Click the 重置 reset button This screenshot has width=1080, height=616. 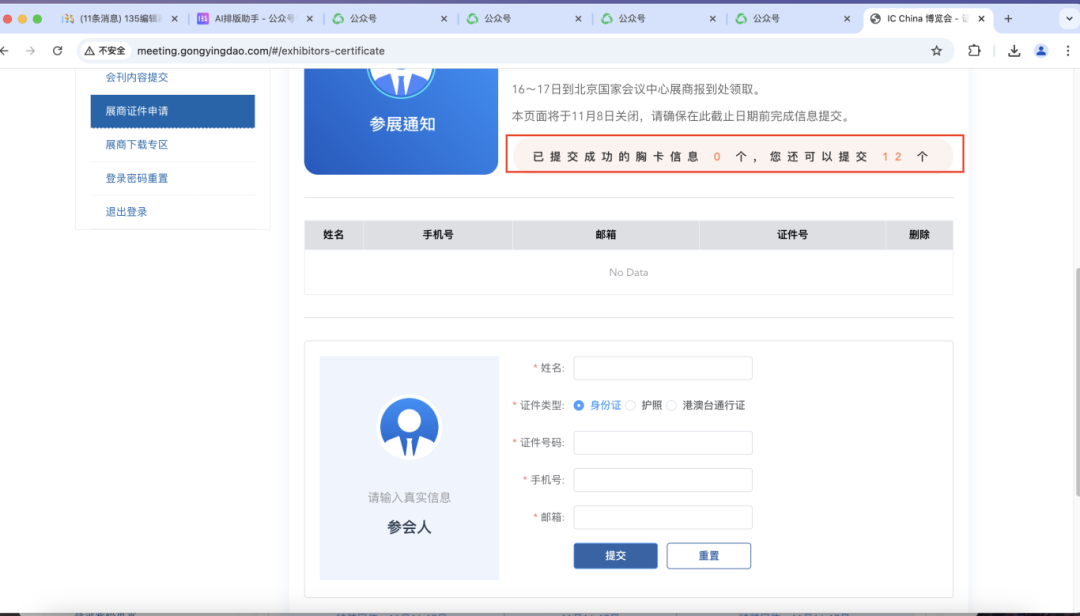(x=709, y=555)
